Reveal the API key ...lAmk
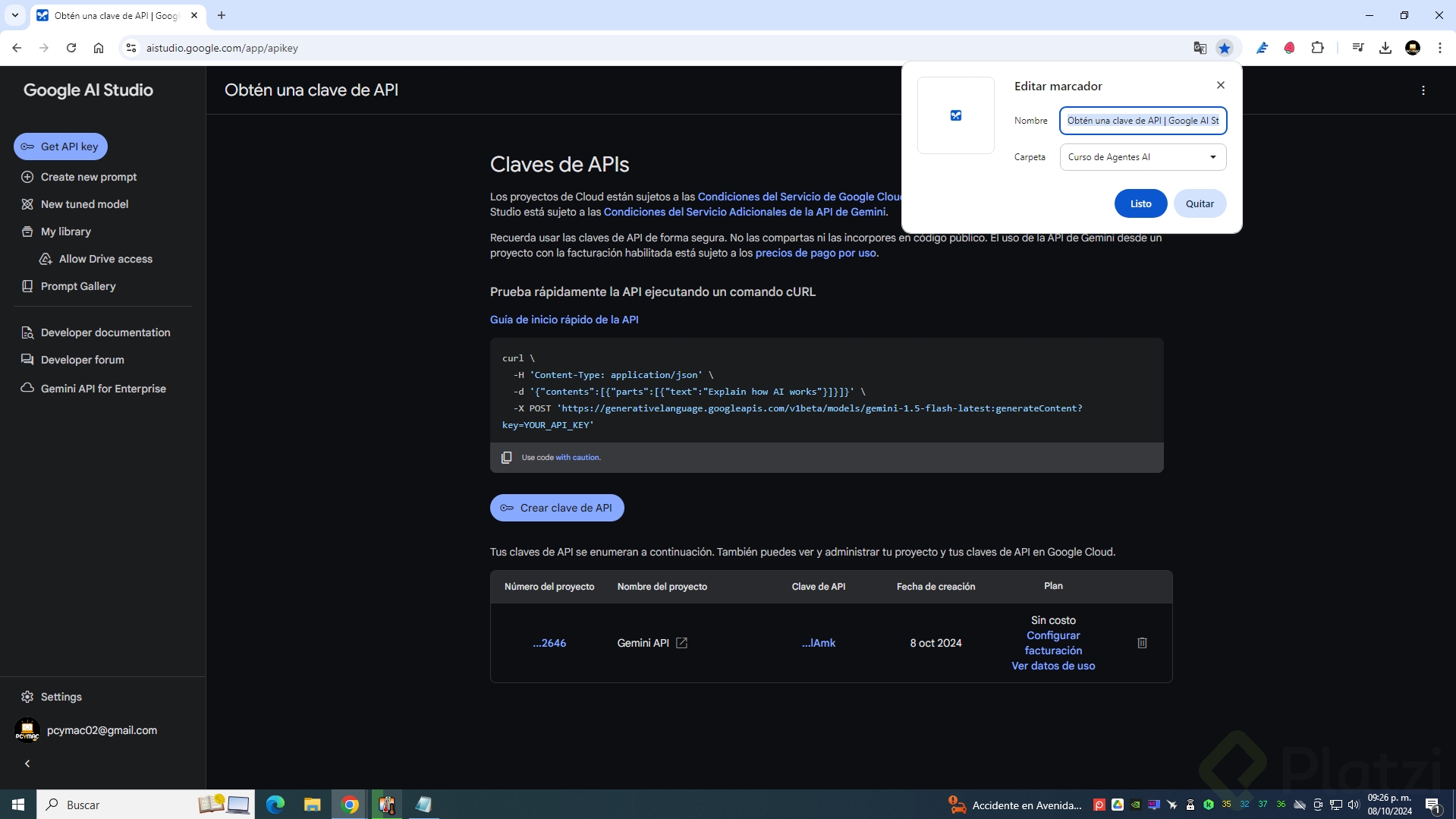The image size is (1456, 819). pyautogui.click(x=819, y=643)
